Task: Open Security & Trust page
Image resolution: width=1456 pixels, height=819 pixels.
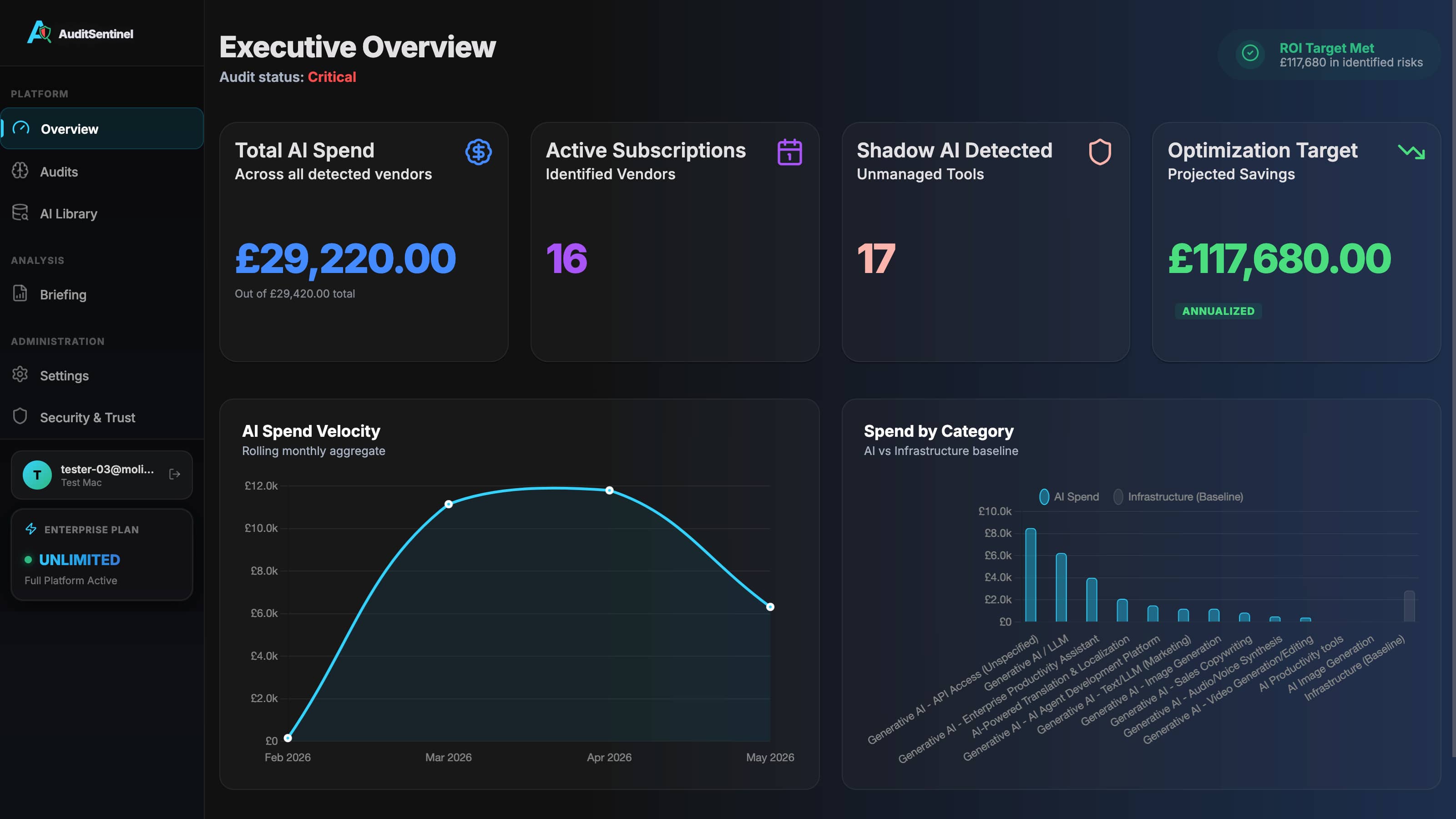Action: click(x=102, y=417)
